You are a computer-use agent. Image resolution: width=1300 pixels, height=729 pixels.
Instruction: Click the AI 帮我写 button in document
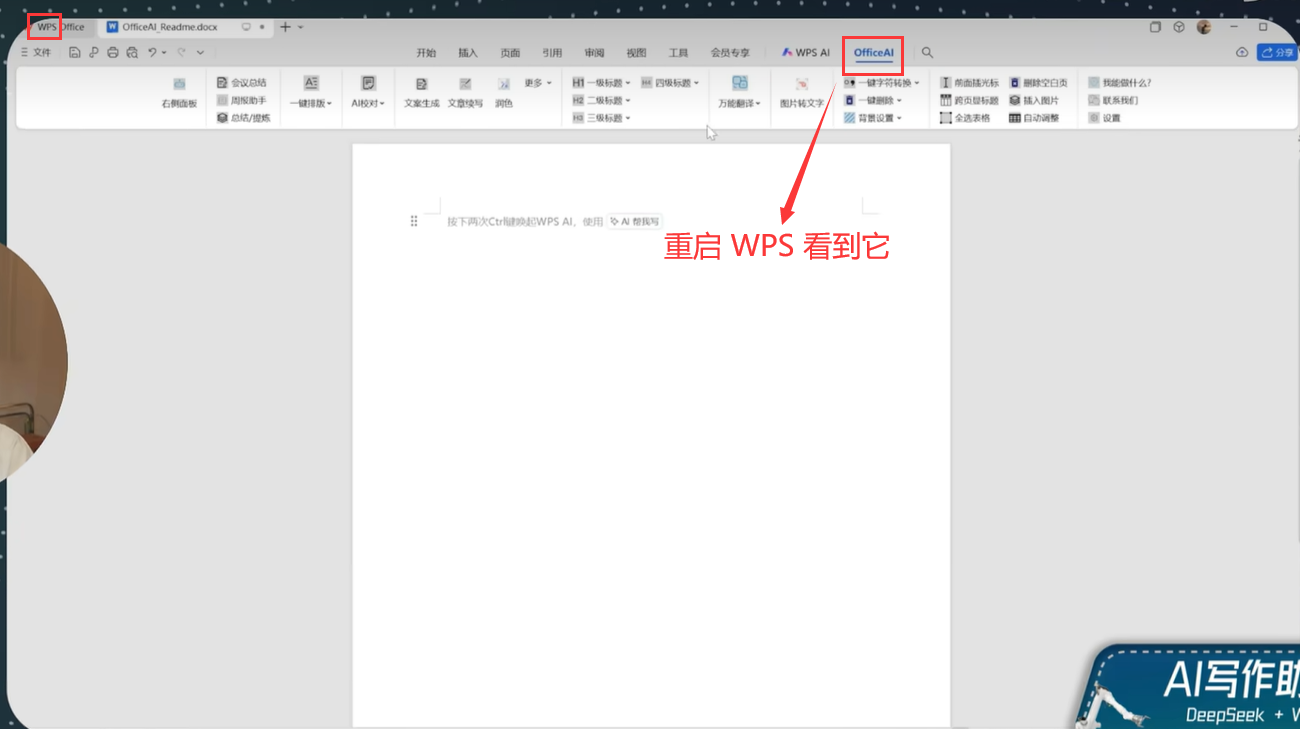(635, 221)
